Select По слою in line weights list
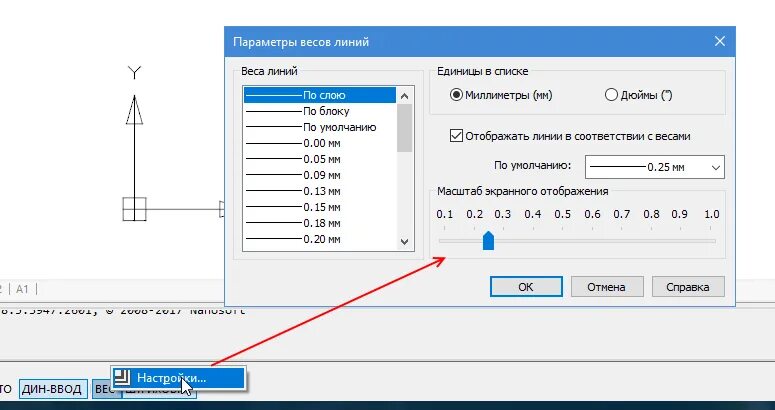The height and width of the screenshot is (410, 775). tap(320, 95)
